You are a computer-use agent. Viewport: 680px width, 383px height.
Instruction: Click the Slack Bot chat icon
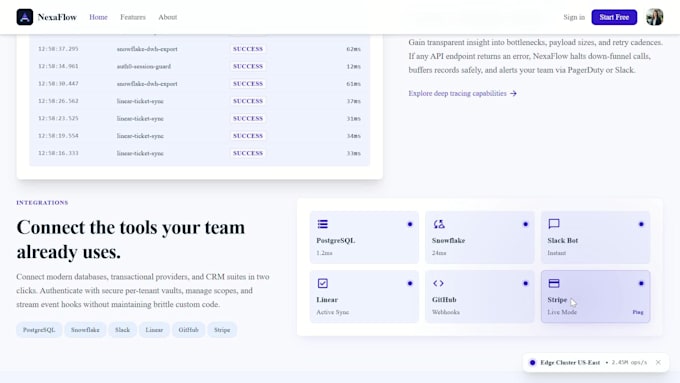pyautogui.click(x=554, y=224)
